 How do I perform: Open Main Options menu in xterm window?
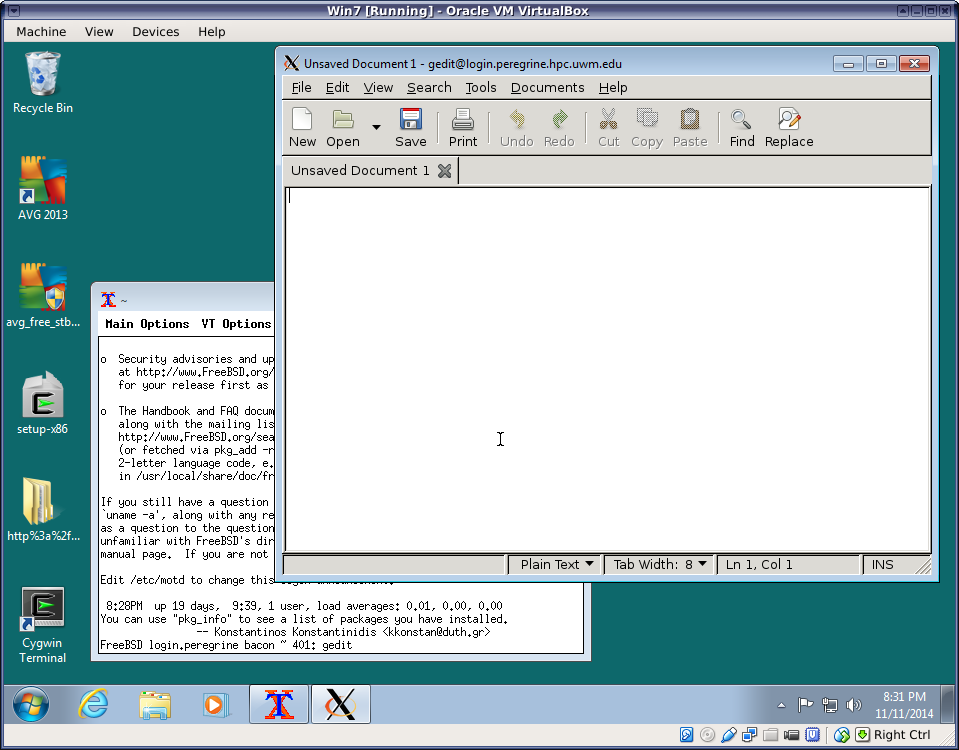[147, 324]
